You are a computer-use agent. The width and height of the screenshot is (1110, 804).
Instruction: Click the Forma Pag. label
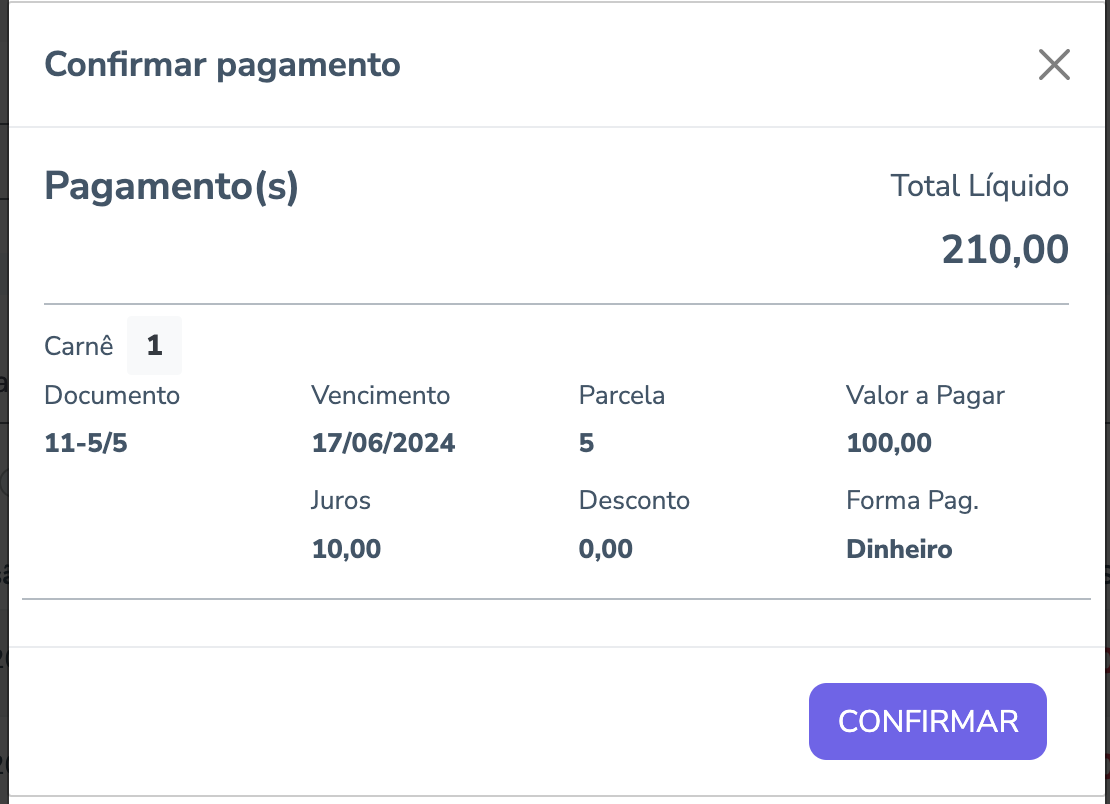(912, 500)
